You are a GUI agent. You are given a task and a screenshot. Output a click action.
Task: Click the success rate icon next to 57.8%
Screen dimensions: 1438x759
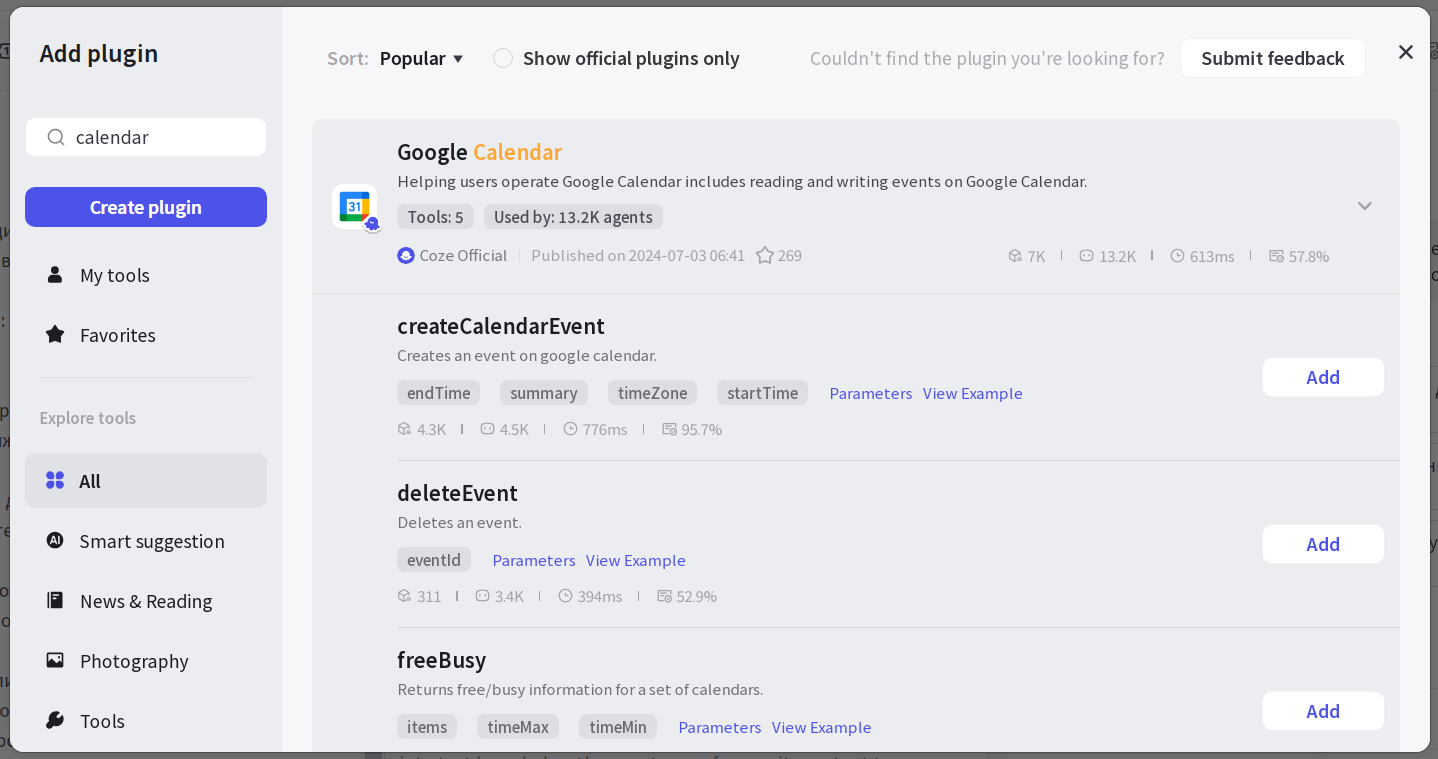(1276, 256)
